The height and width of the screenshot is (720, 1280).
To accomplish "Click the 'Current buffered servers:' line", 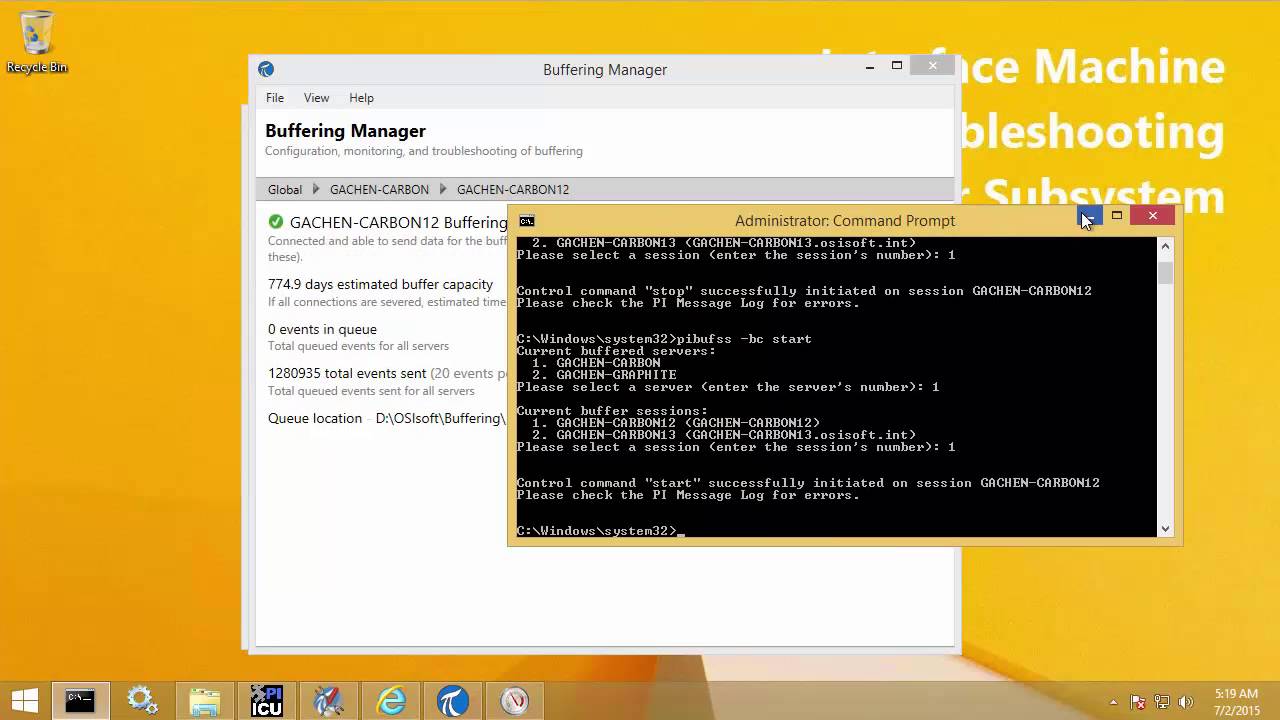I will click(616, 351).
